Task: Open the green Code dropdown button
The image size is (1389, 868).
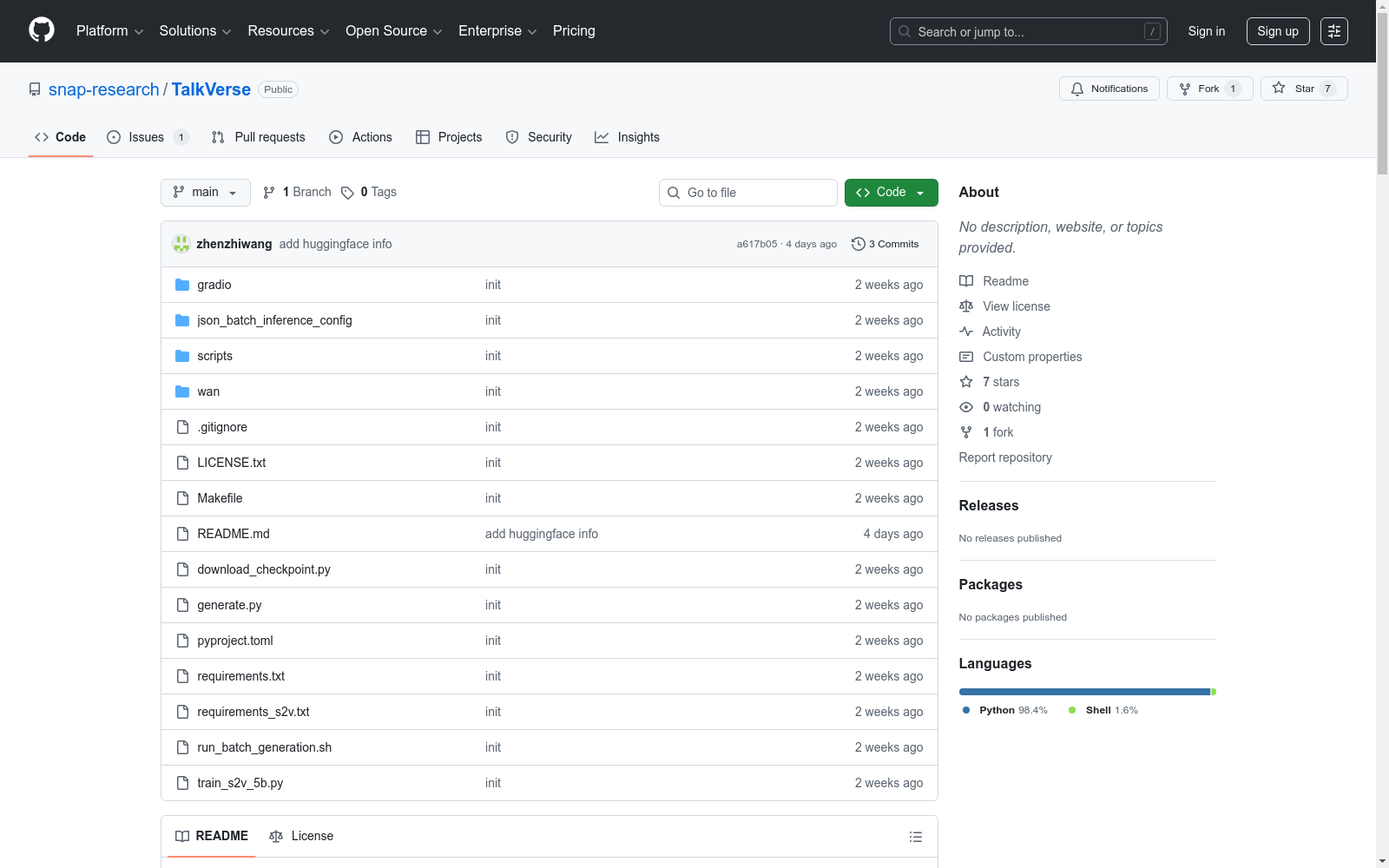Action: point(892,193)
